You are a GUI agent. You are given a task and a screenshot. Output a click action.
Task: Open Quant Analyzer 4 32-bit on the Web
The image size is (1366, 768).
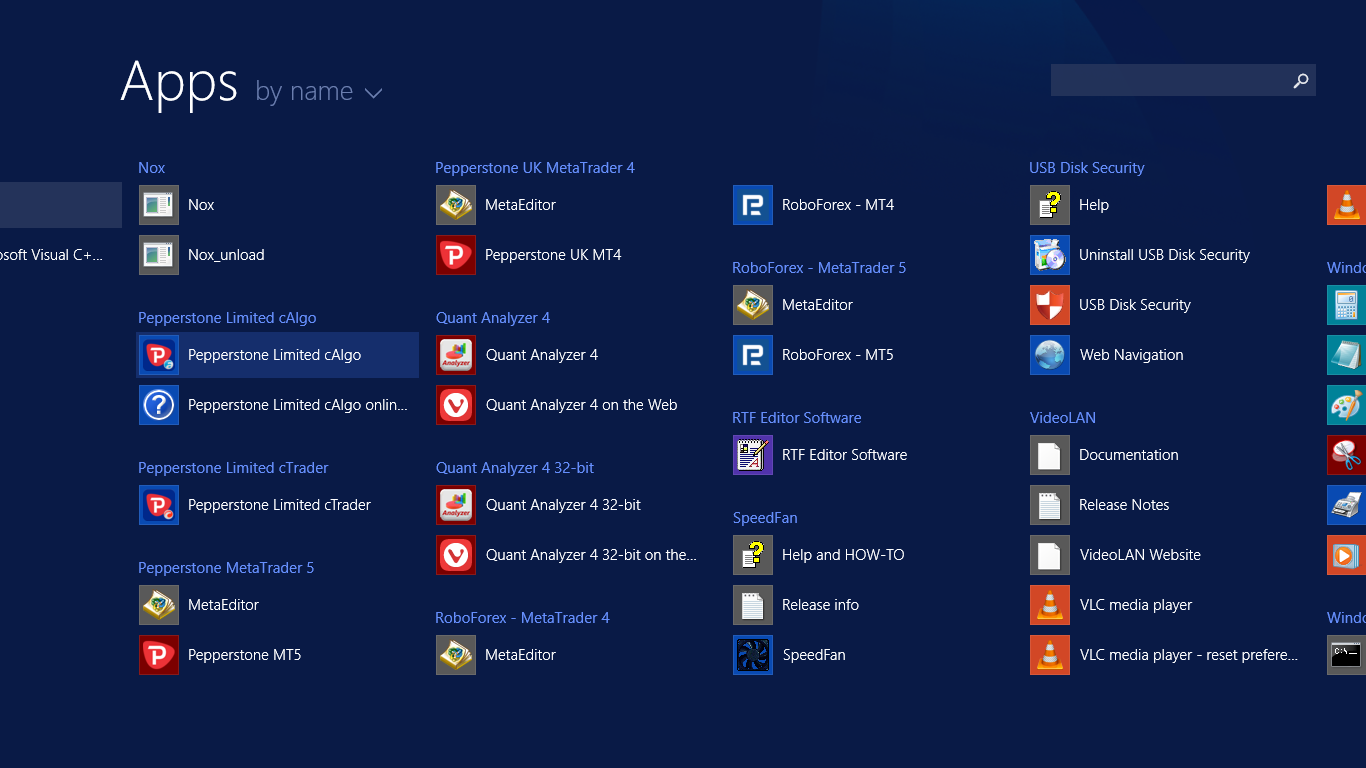(574, 555)
